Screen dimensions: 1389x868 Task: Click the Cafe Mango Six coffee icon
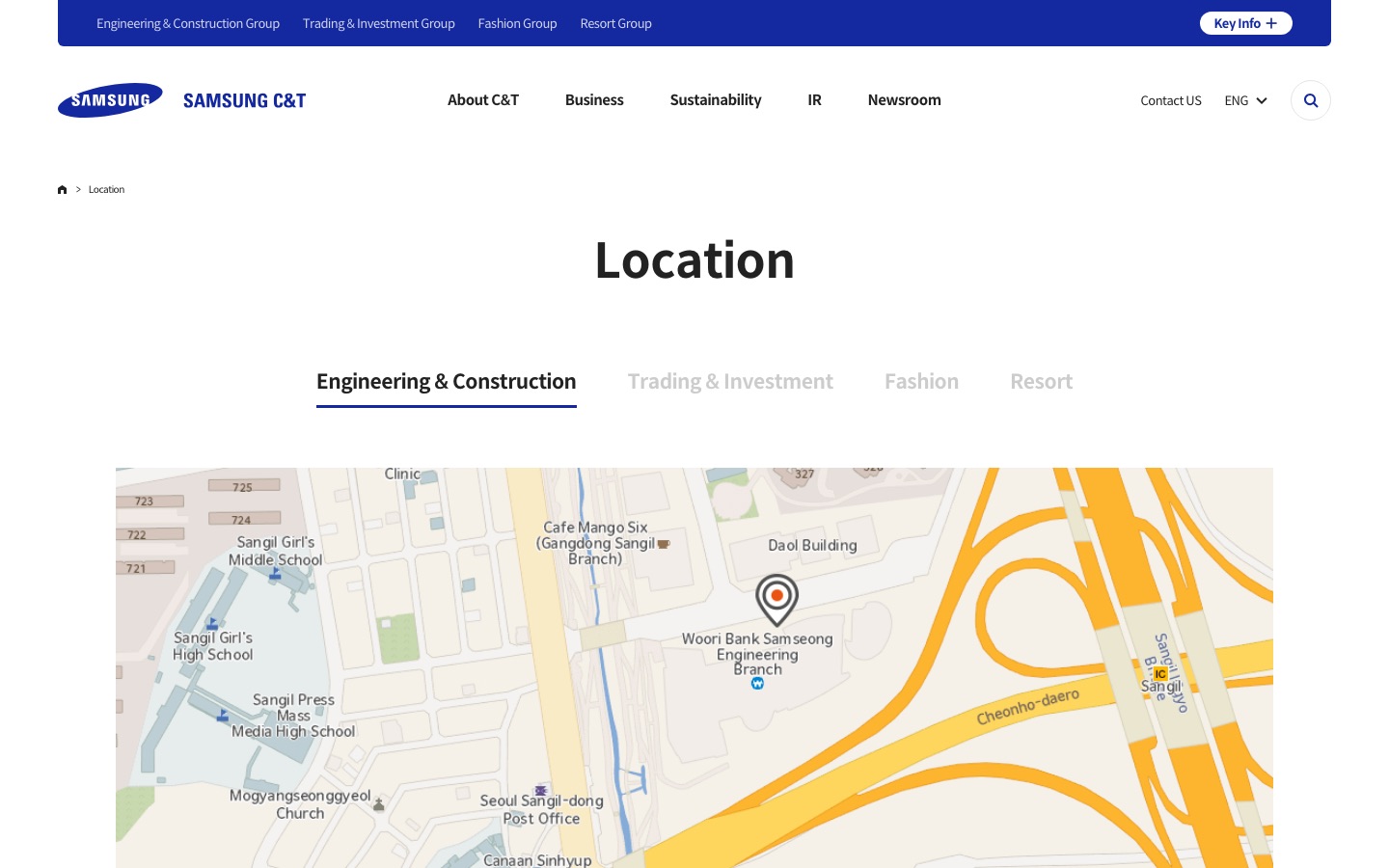coord(664,544)
